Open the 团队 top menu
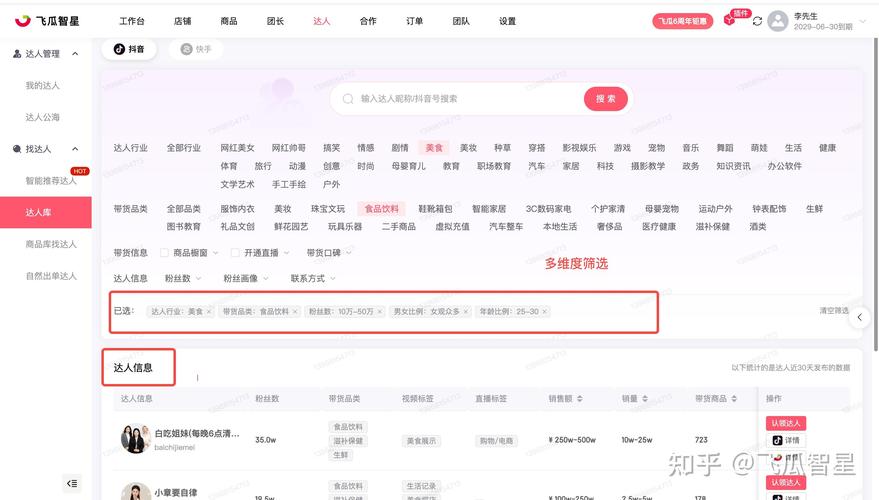Screen dimensions: 879x500 [461, 21]
